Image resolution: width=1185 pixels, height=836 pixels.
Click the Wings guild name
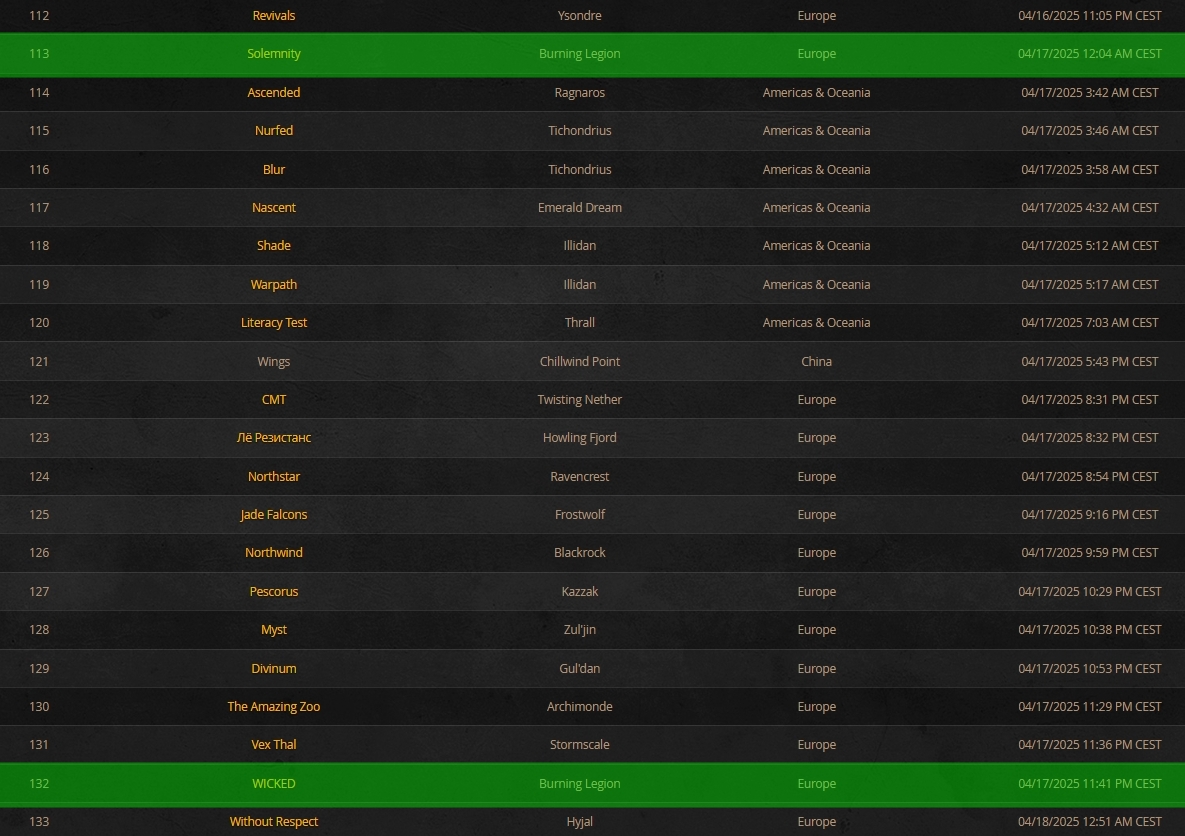point(274,362)
